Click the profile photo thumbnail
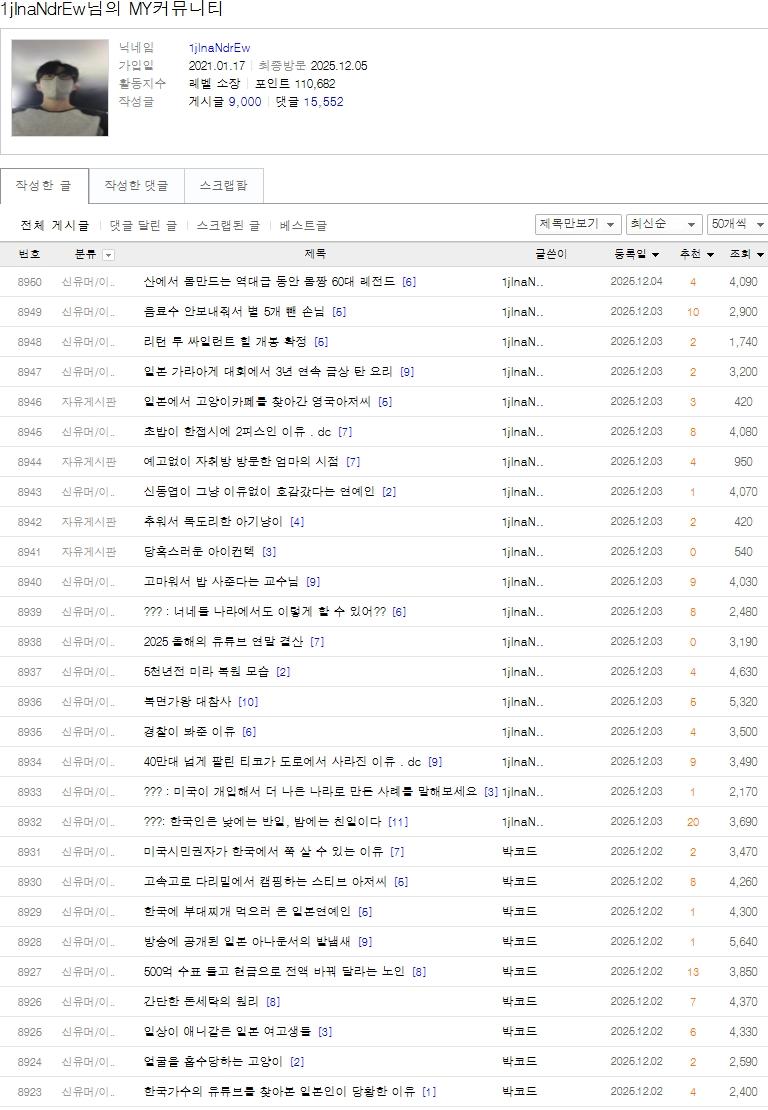 pos(60,88)
